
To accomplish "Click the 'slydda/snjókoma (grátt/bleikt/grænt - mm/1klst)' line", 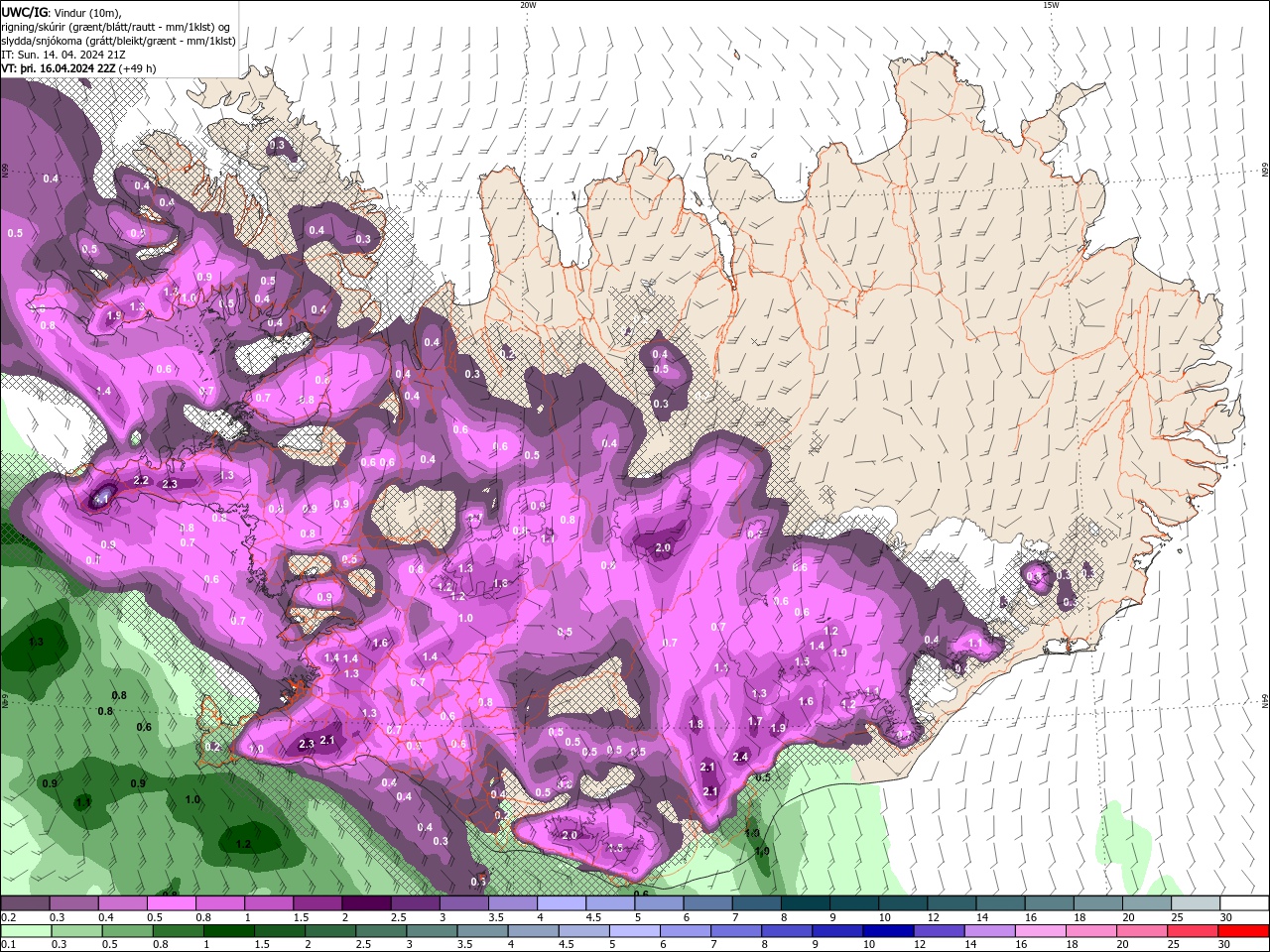I will [119, 41].
